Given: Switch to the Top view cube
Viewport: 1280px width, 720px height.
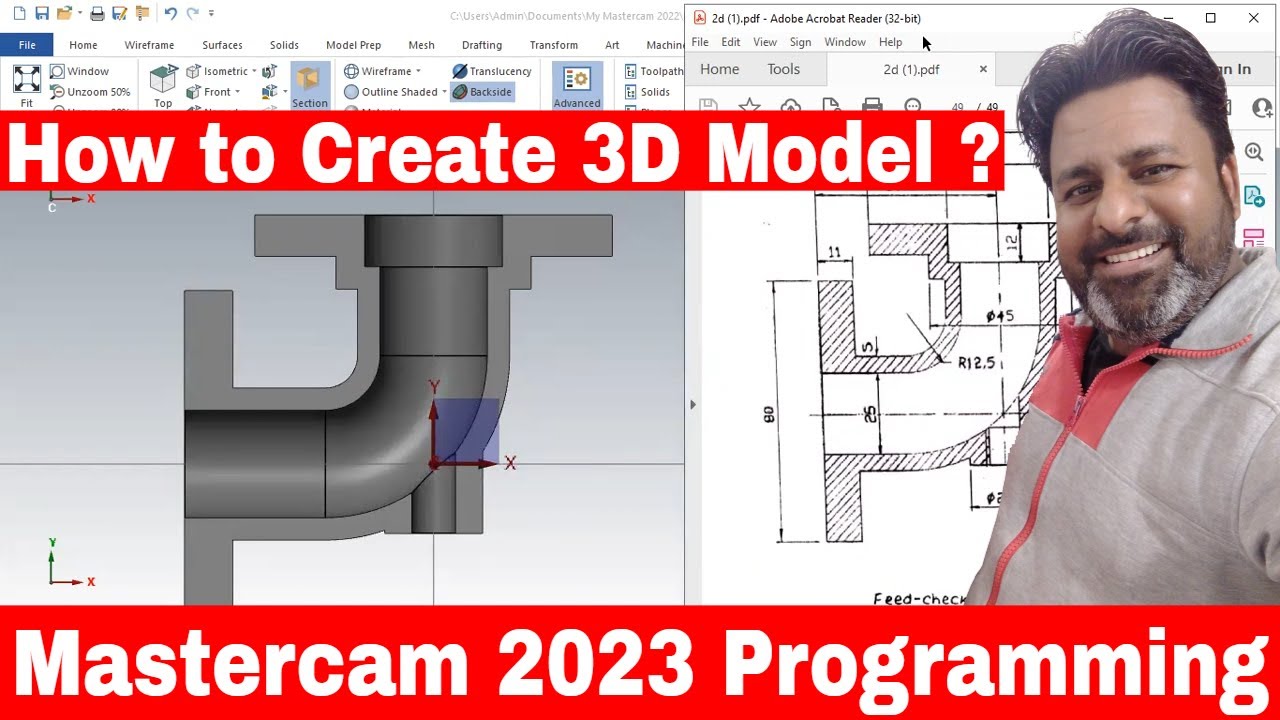Looking at the screenshot, I should click(163, 85).
